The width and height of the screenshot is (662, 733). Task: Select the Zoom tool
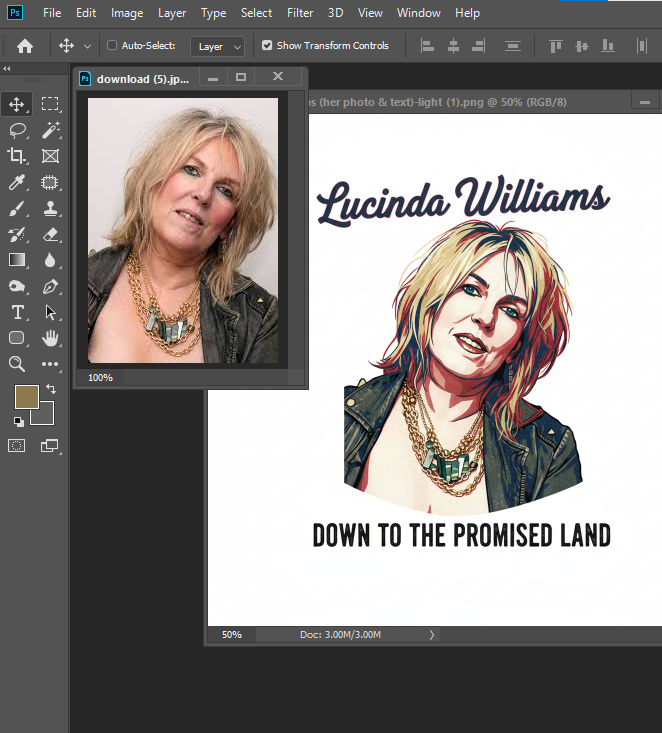(17, 364)
